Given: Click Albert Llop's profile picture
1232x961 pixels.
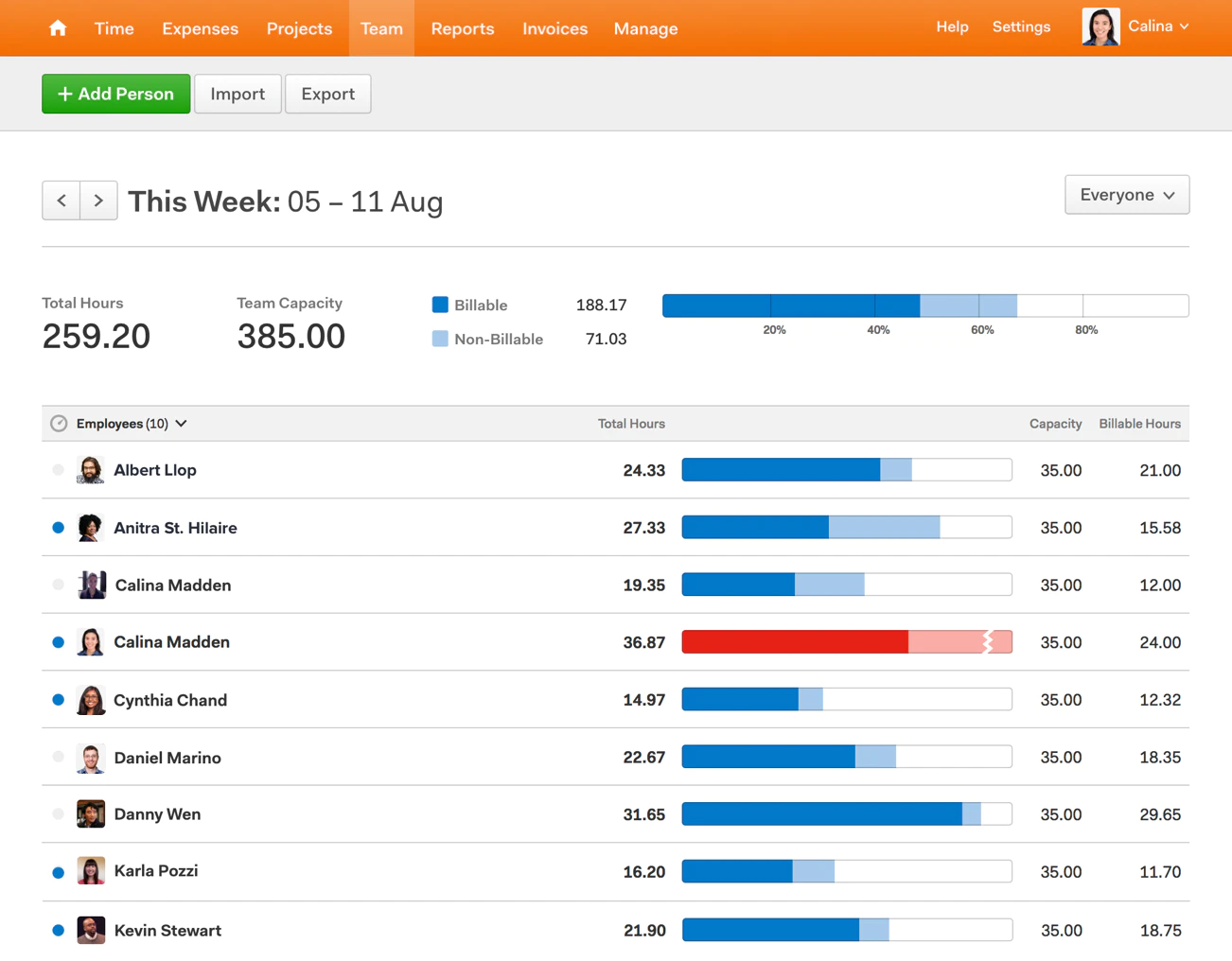Looking at the screenshot, I should coord(90,469).
